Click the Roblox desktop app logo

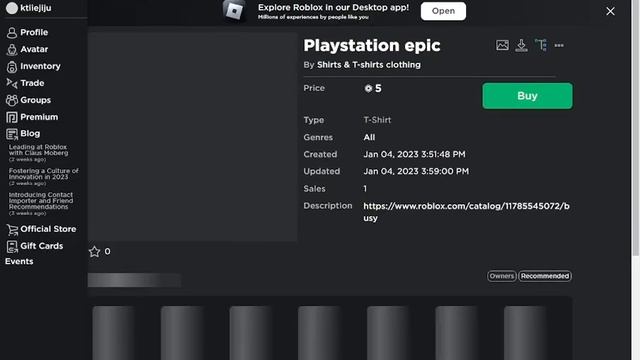234,11
